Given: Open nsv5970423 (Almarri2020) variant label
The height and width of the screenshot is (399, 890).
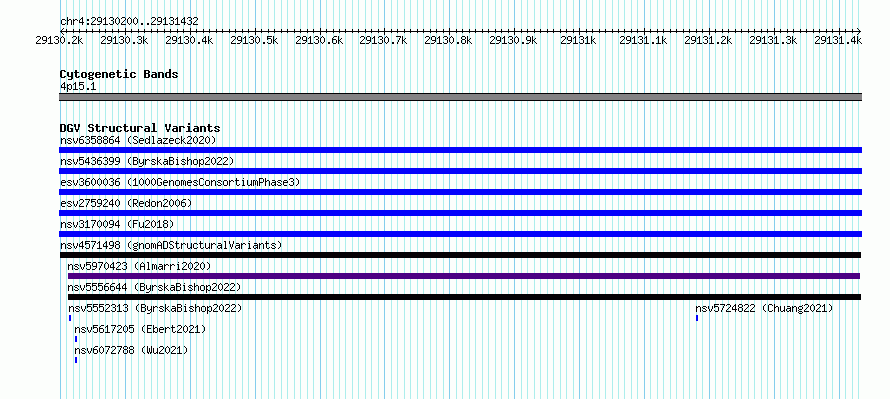Looking at the screenshot, I should (x=139, y=266).
